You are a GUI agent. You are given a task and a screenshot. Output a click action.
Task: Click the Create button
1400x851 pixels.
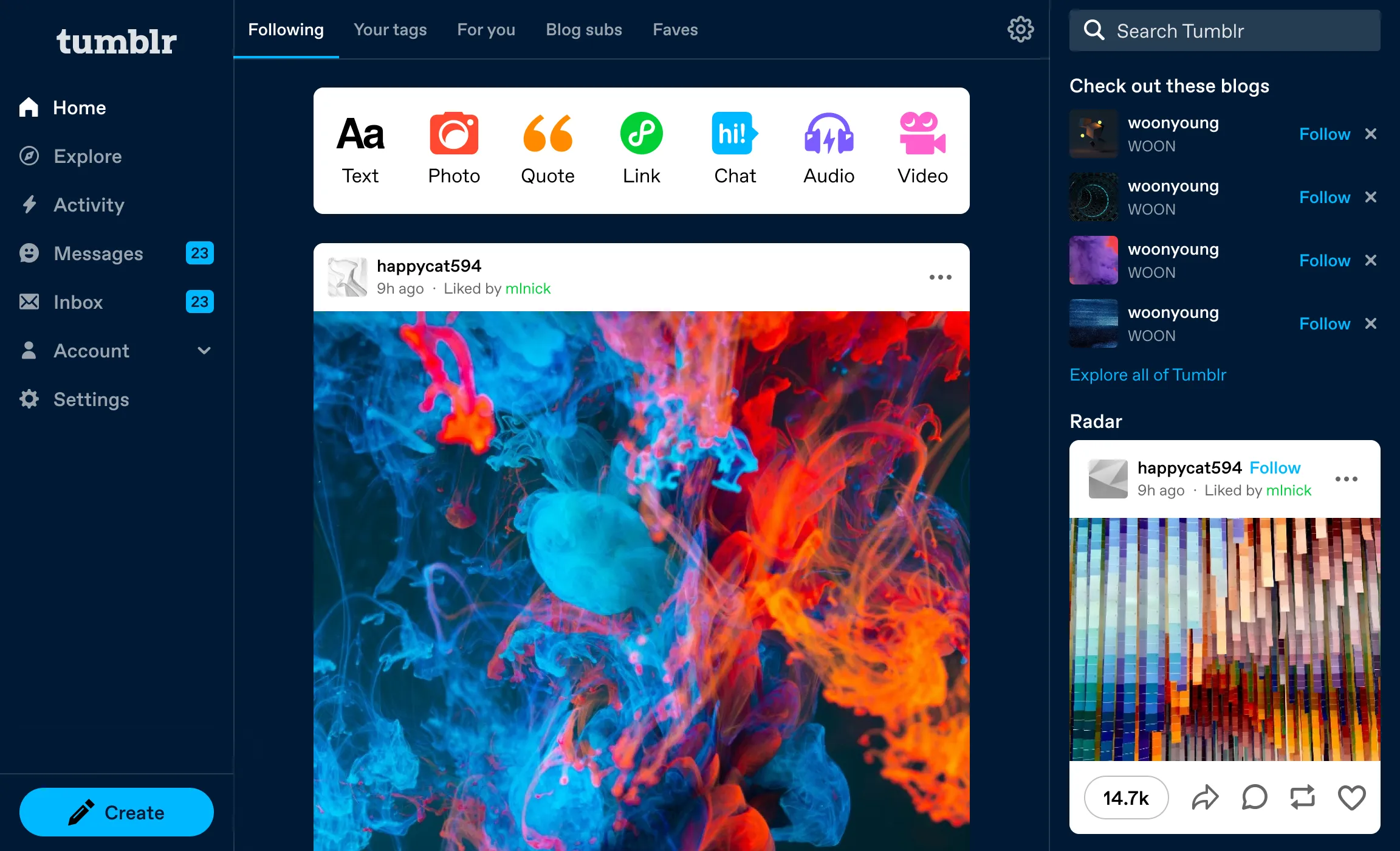[x=117, y=812]
